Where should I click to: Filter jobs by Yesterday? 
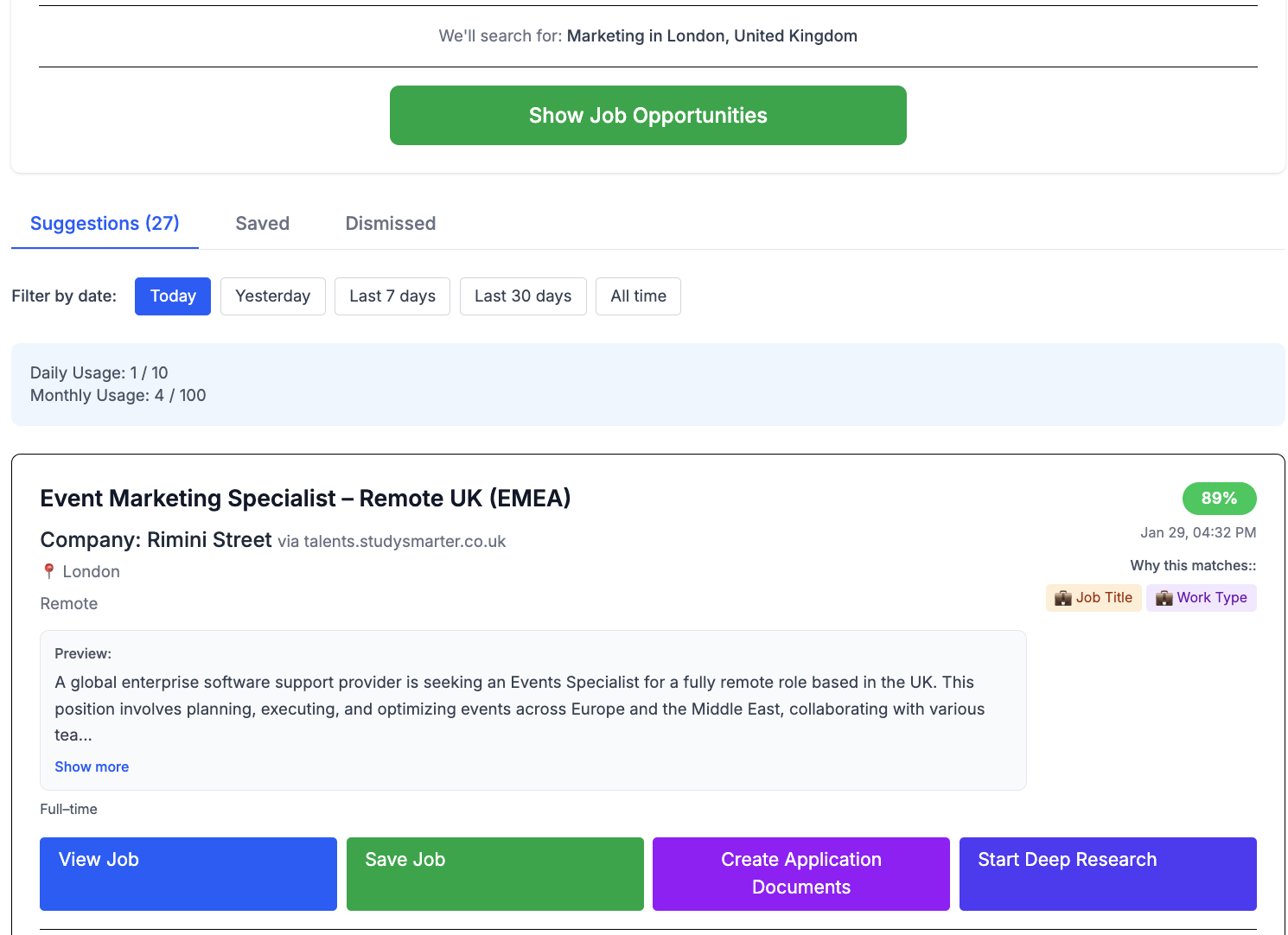[x=272, y=296]
